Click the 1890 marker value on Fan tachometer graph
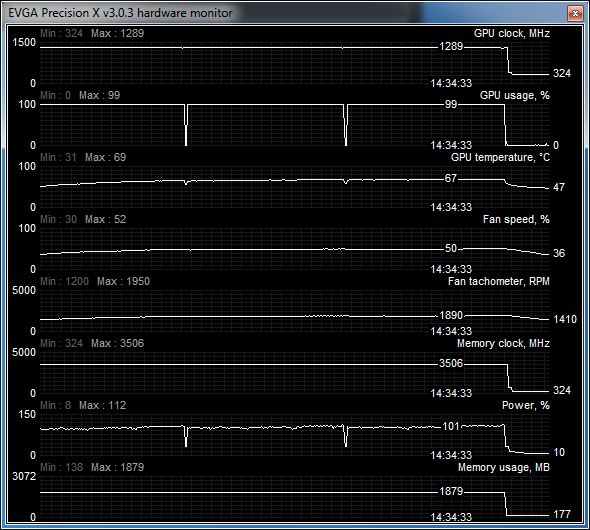Screen dimensions: 590x530 (451, 315)
